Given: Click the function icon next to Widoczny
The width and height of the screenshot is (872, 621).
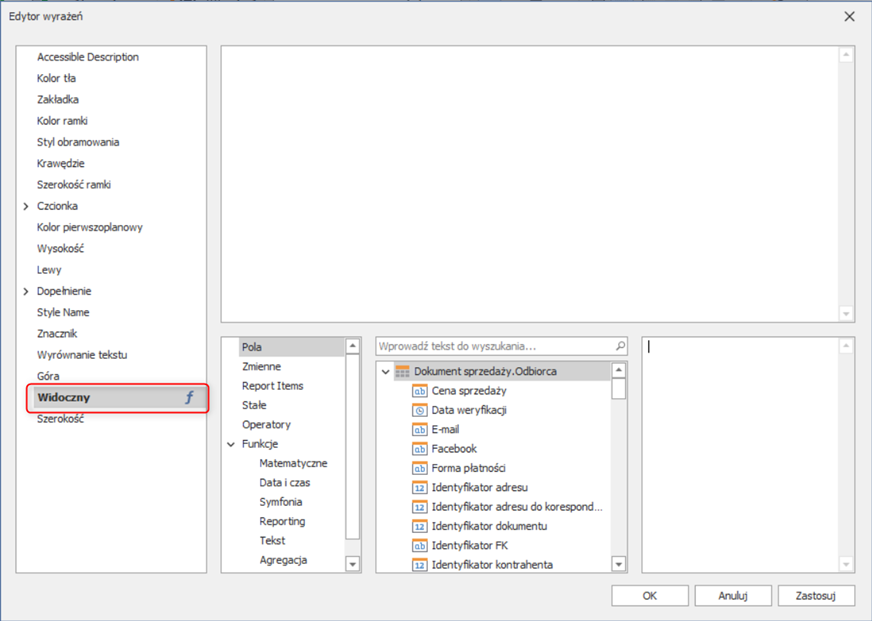Looking at the screenshot, I should tap(189, 398).
